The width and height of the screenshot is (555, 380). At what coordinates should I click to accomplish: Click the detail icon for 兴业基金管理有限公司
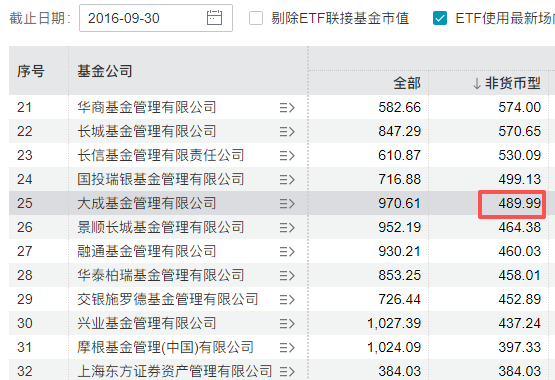tap(287, 323)
